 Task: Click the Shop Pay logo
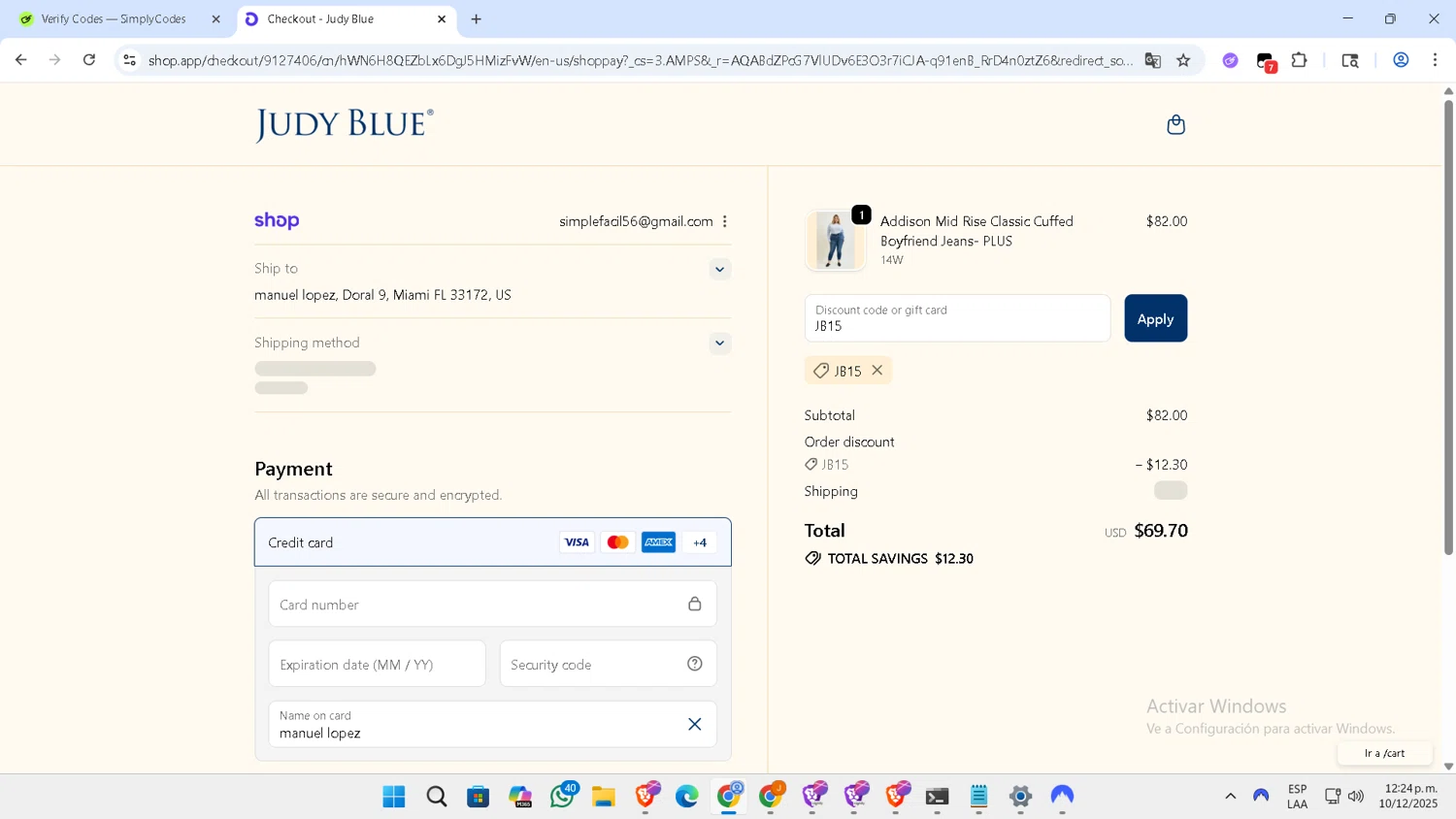tap(277, 220)
